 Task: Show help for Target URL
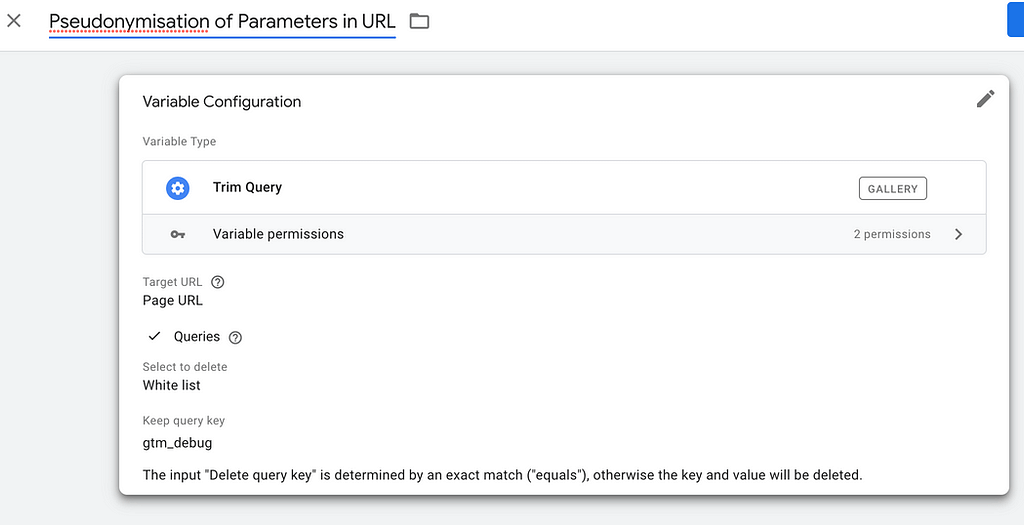click(x=218, y=282)
